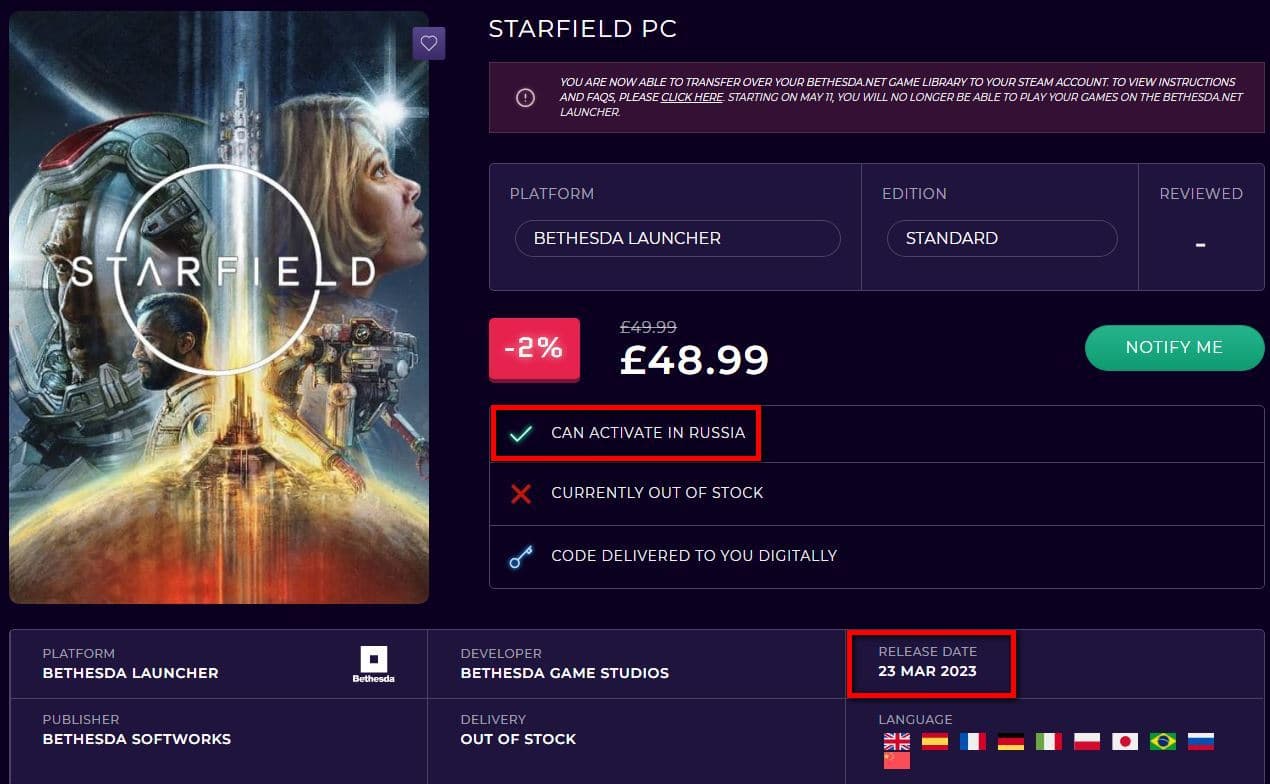Add Starfield to wishlist with heart icon

[x=429, y=43]
